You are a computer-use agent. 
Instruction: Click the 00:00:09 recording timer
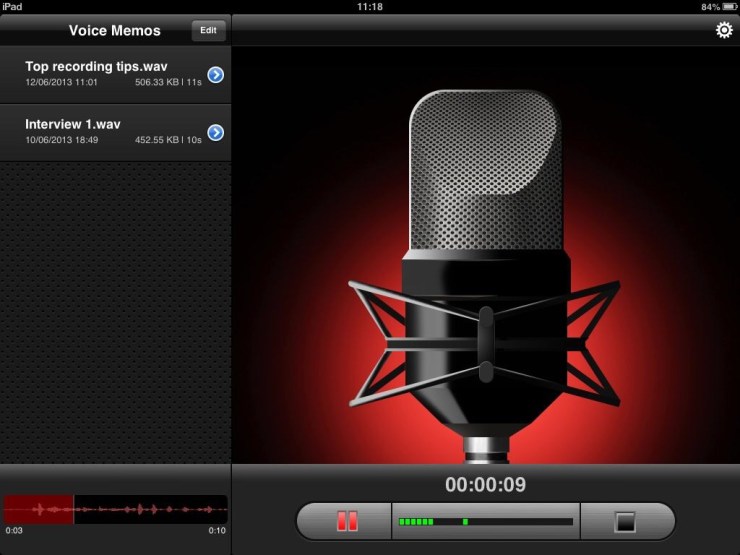[485, 485]
